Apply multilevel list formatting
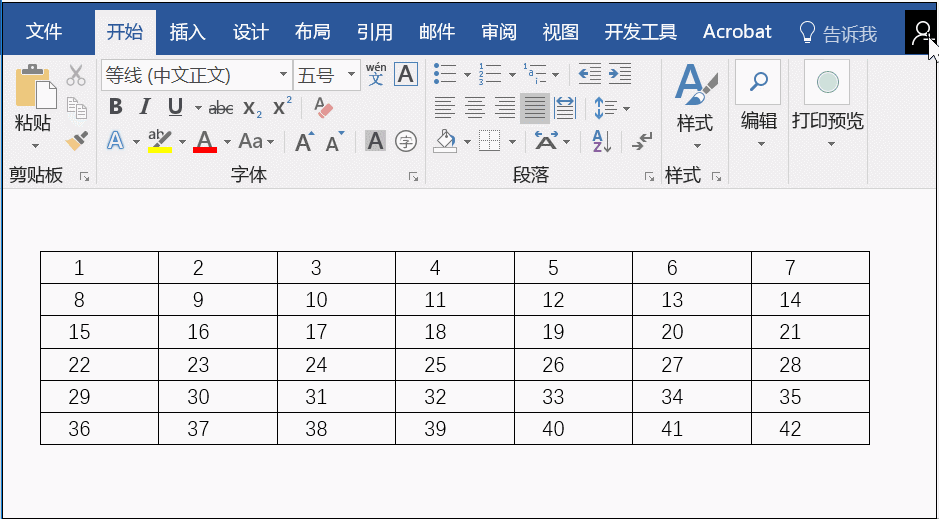 (535, 74)
